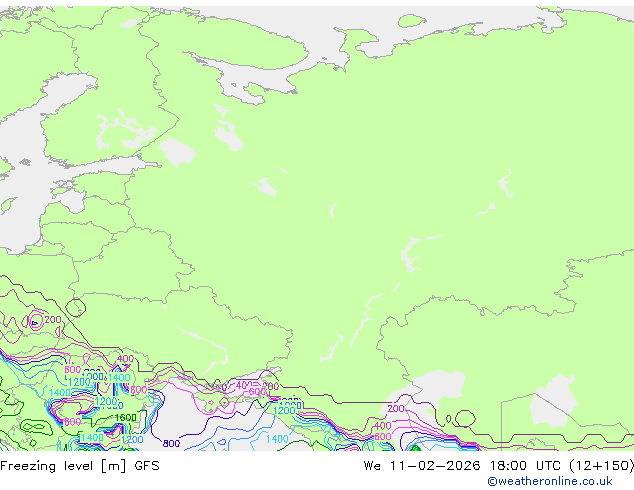Open the ©weatheronline.co.uk credit link
This screenshot has width=634, height=490.
click(x=550, y=481)
